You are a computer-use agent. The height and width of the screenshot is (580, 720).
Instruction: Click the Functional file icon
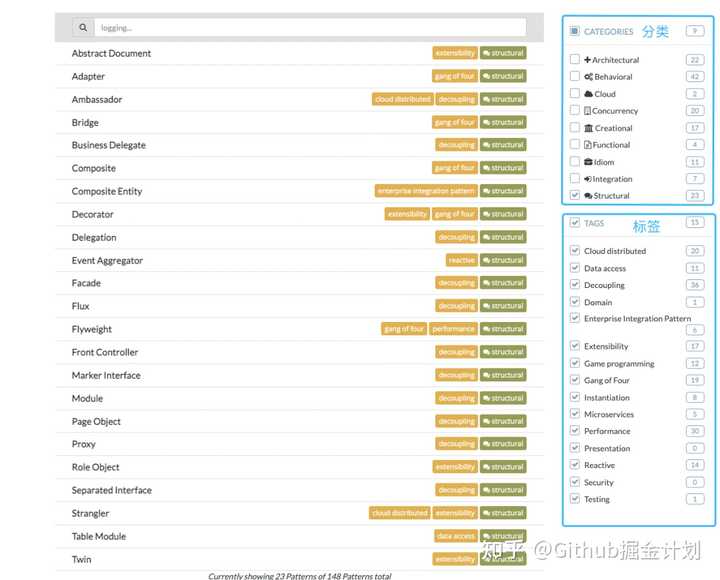coord(588,145)
